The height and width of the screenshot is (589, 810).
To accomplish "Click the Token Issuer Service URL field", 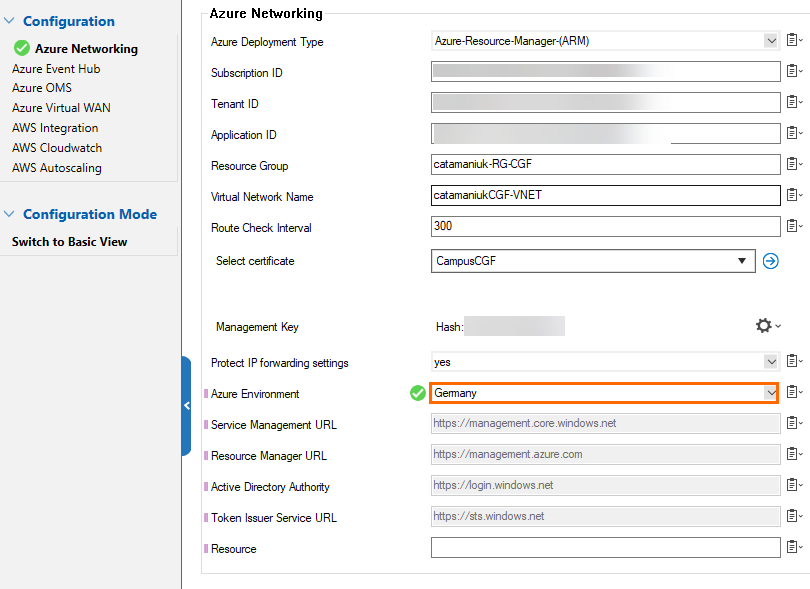I will [x=605, y=516].
